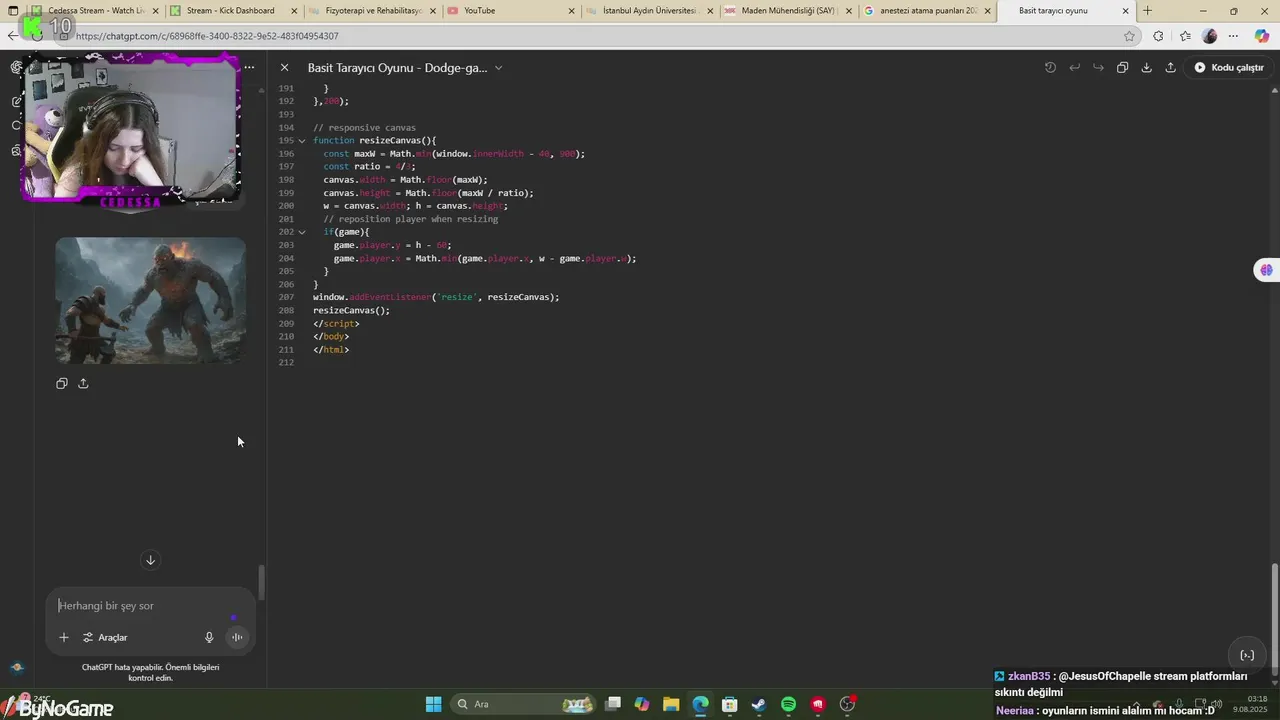Click the '</html>' closing tag line

point(331,349)
